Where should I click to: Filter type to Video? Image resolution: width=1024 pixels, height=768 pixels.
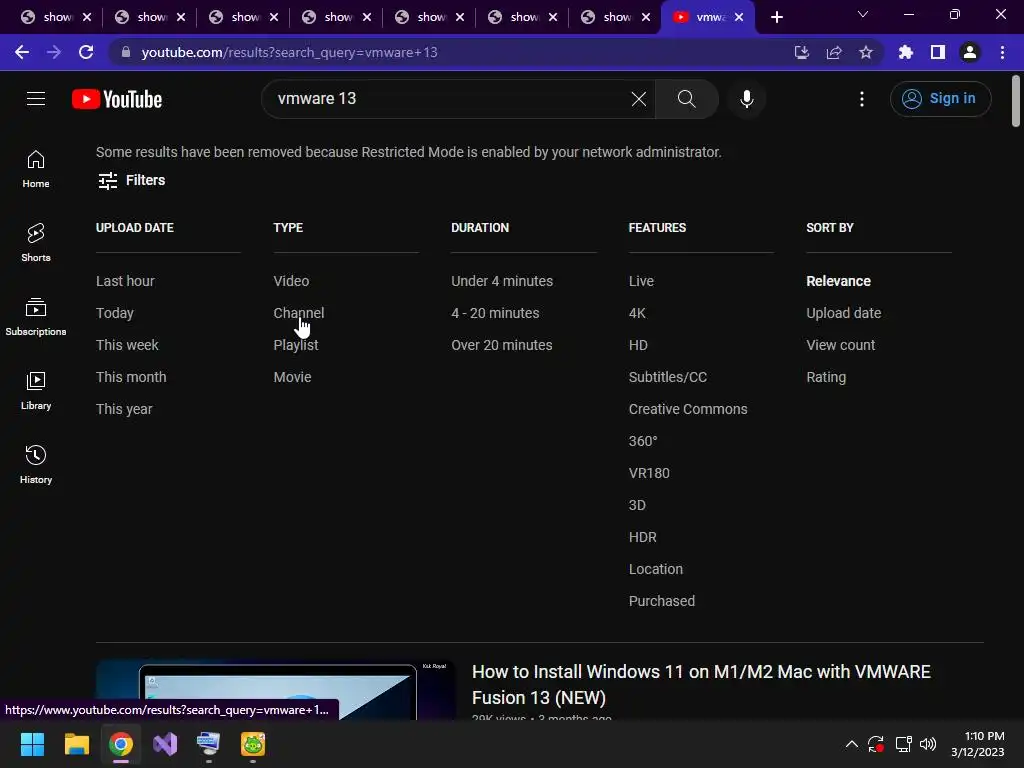(x=291, y=281)
